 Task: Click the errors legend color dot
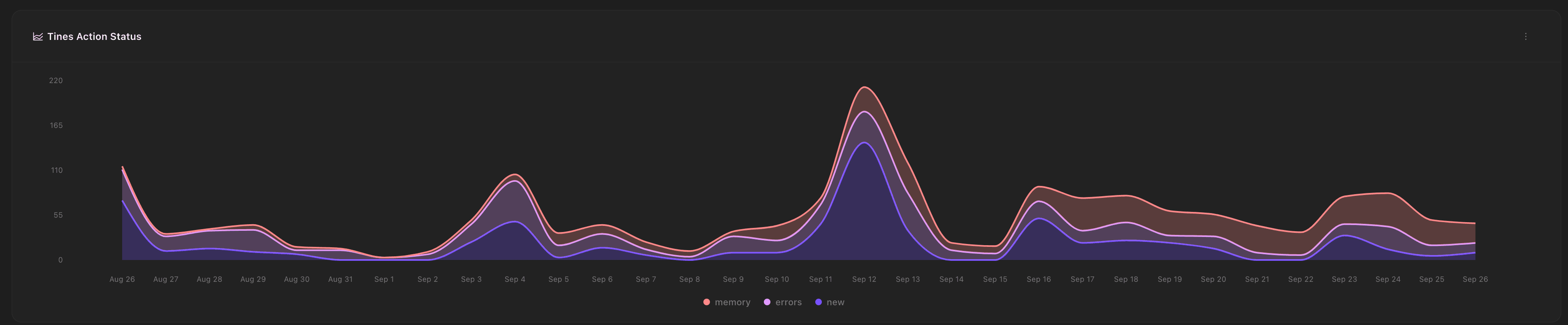(x=767, y=302)
